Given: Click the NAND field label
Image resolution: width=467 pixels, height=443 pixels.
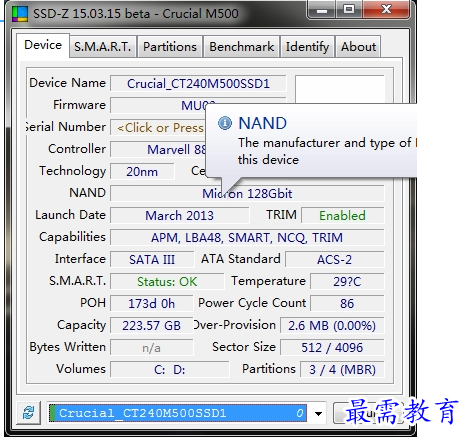Looking at the screenshot, I should 87,193.
